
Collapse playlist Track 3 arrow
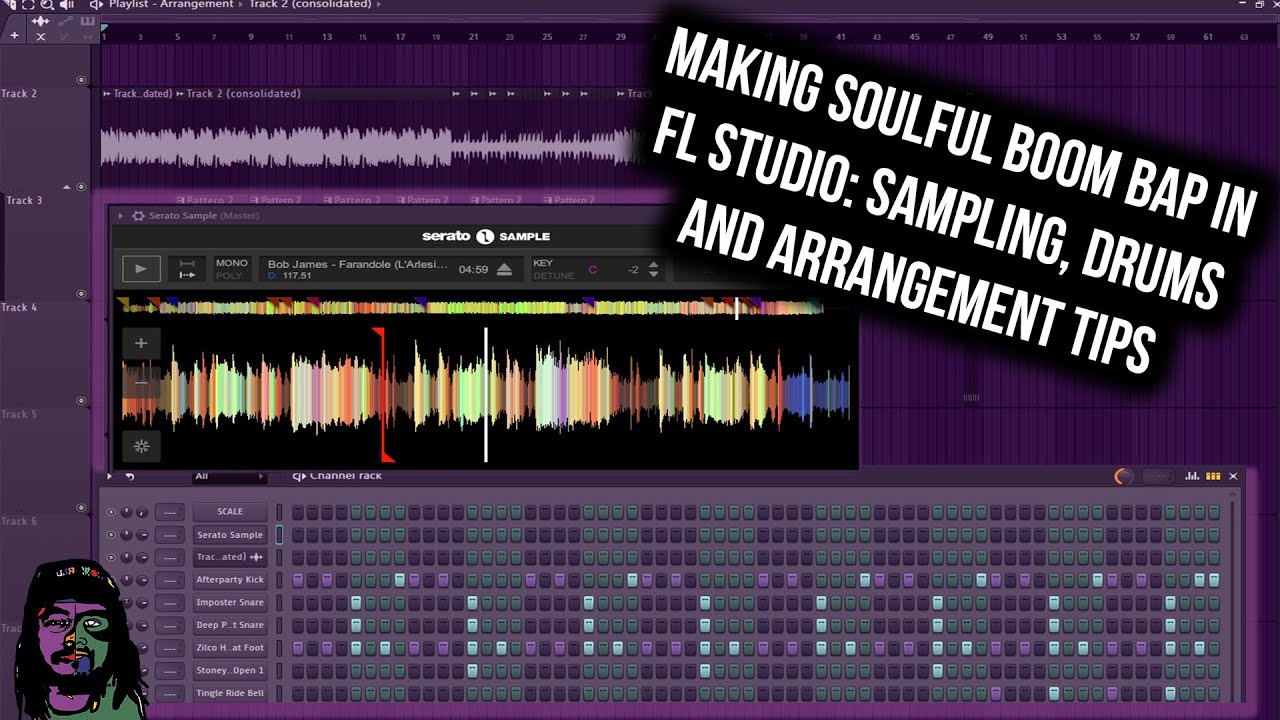coord(68,187)
